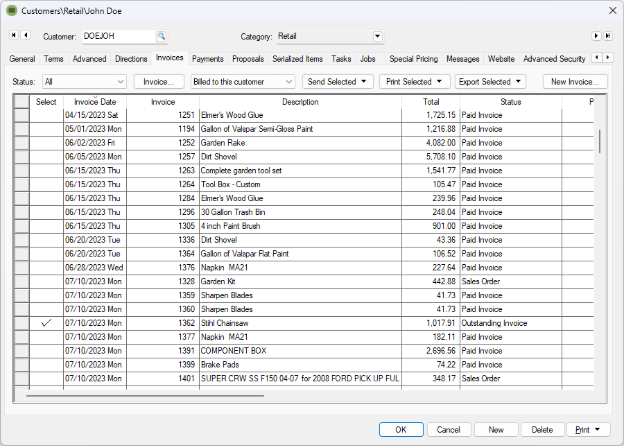Image resolution: width=624 pixels, height=446 pixels.
Task: Sort by the Invoice Date column header
Action: [x=95, y=102]
